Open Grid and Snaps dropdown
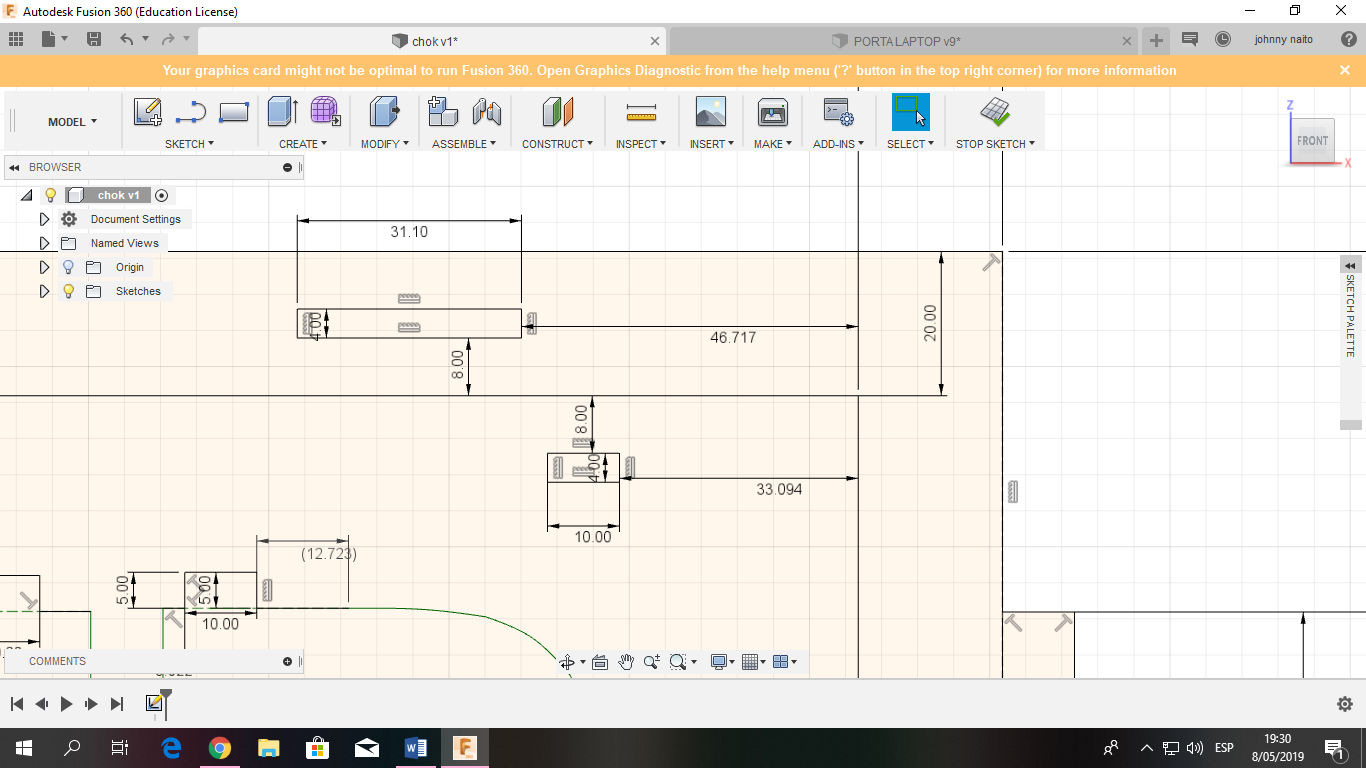This screenshot has width=1366, height=768. coord(754,662)
